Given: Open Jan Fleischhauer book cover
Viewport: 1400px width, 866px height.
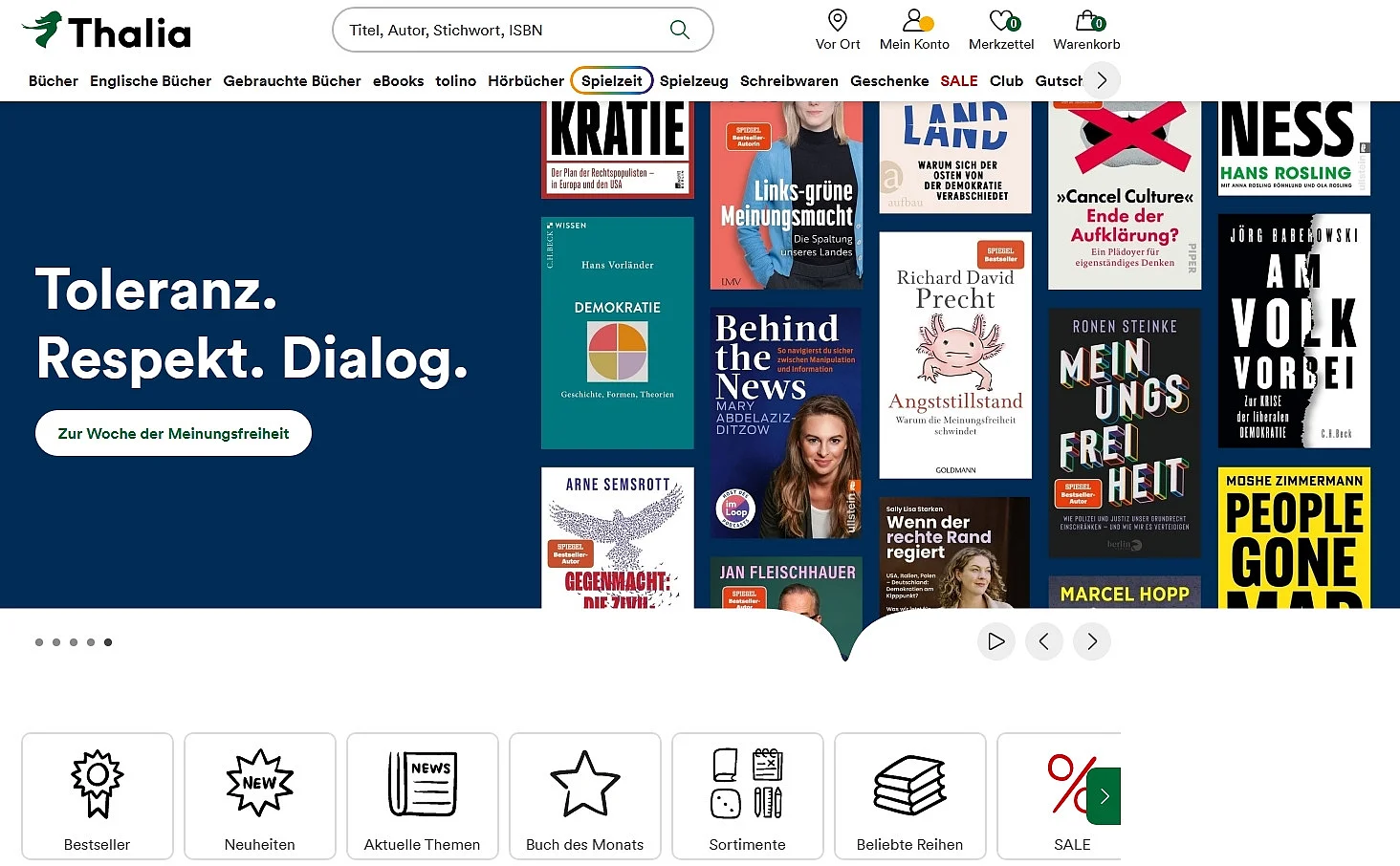Looking at the screenshot, I should pyautogui.click(x=785, y=583).
